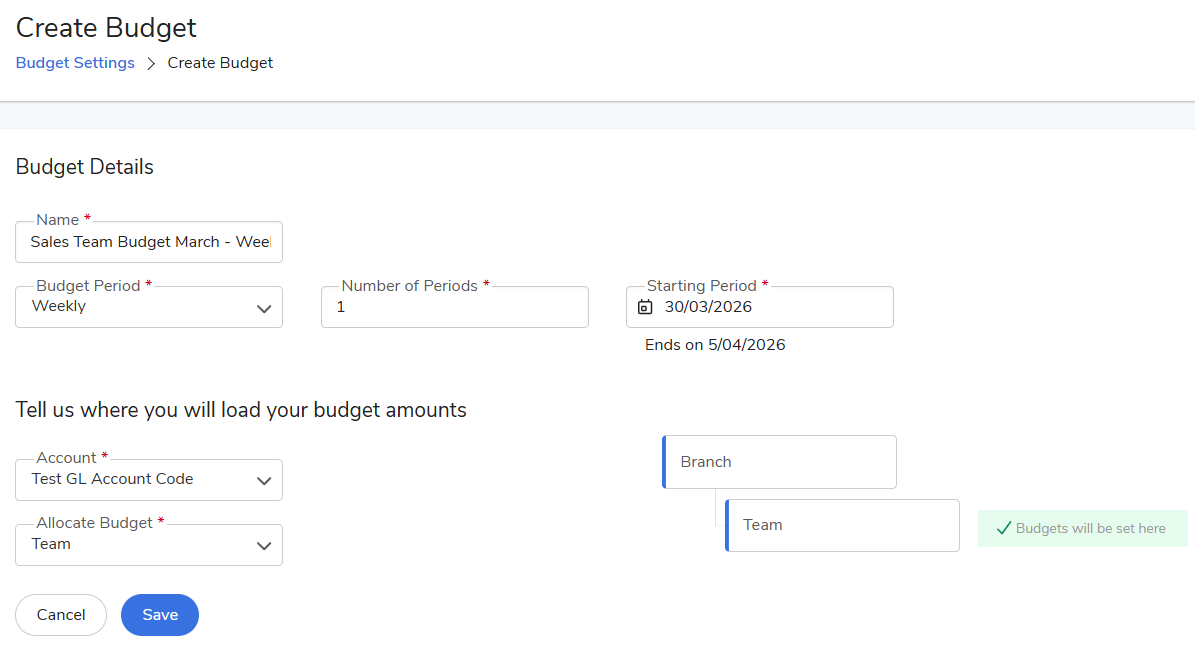Screen dimensions: 1195x649
Task: Click the Budget Period dropdown chevron arrow
Action: (x=264, y=309)
